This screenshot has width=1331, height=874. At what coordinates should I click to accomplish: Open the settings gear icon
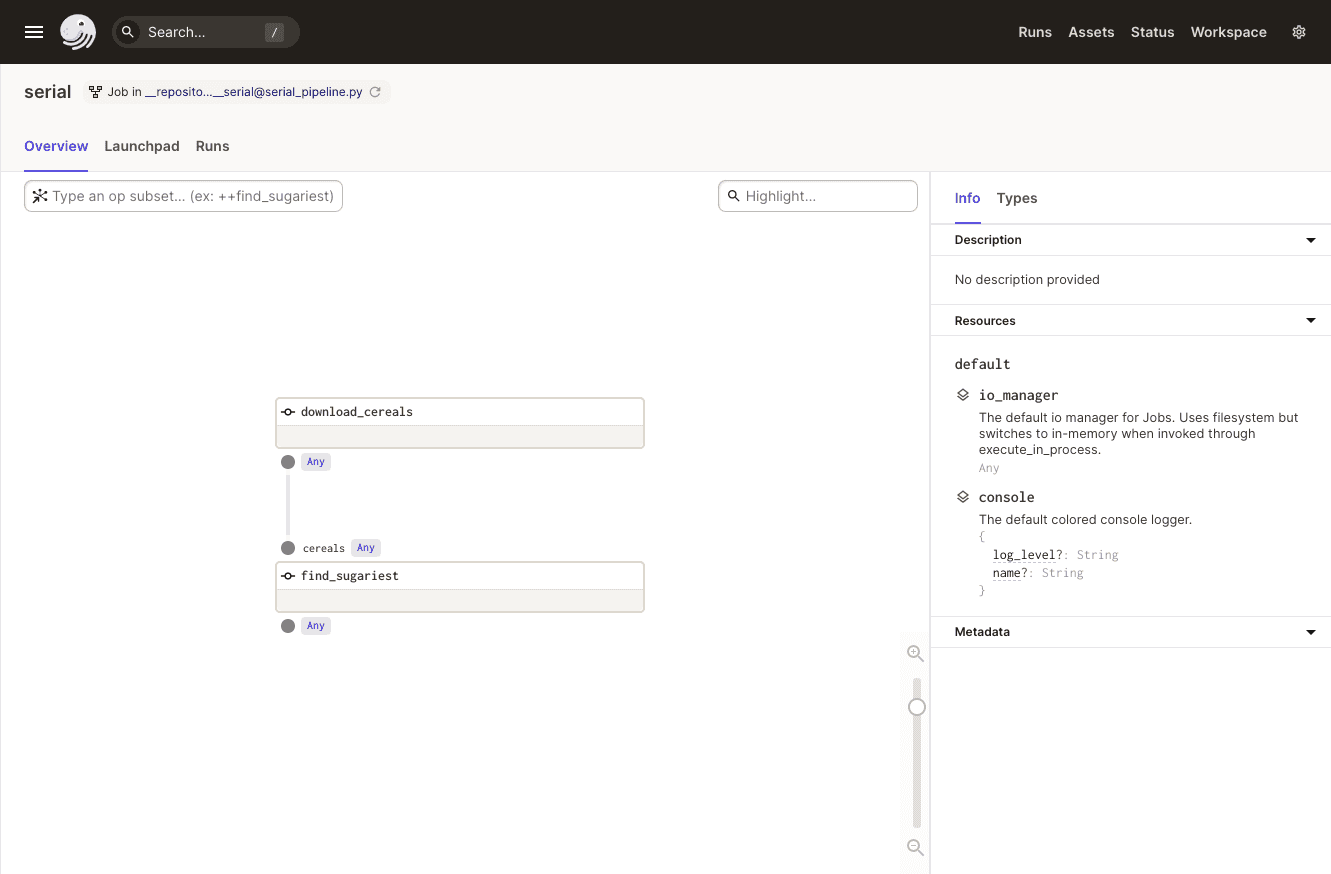tap(1299, 32)
